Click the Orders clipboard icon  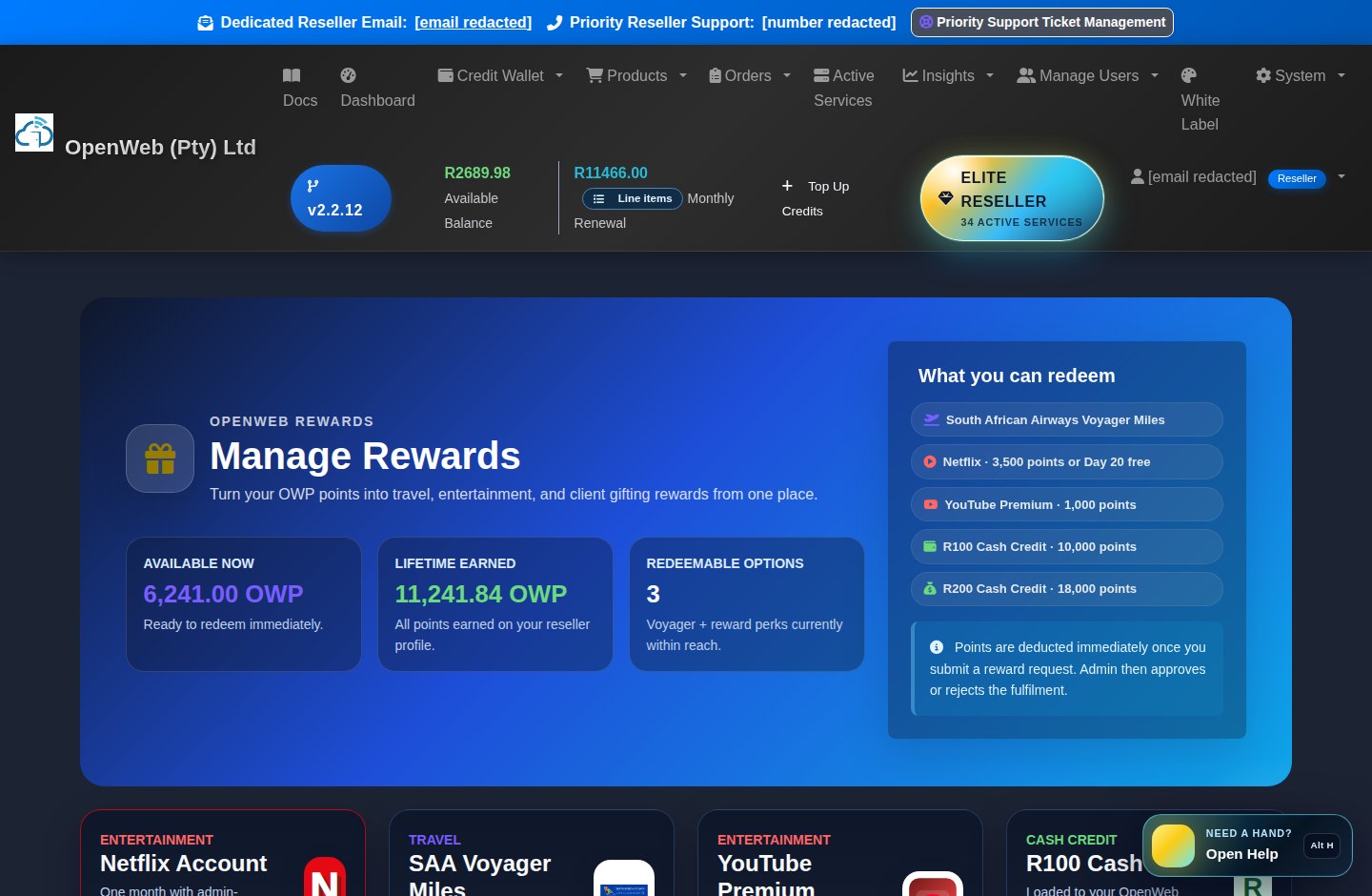click(715, 75)
